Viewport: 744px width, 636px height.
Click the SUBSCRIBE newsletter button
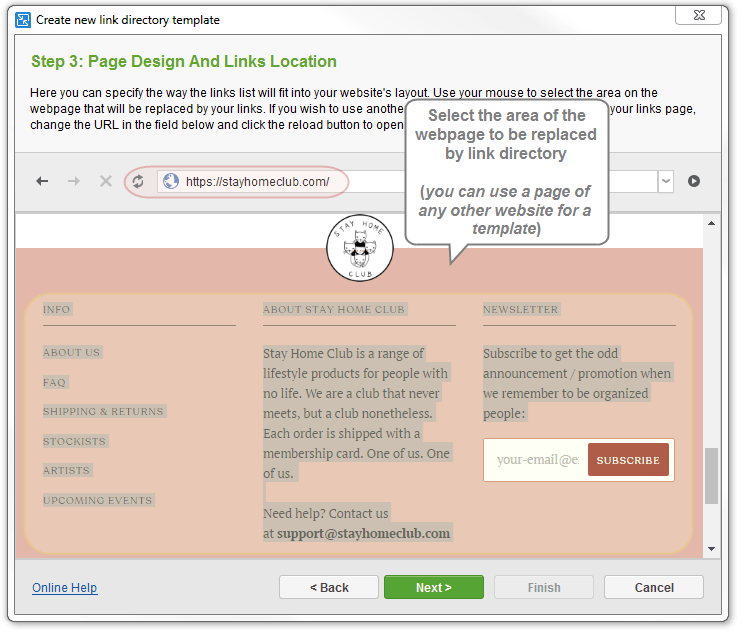pyautogui.click(x=628, y=460)
